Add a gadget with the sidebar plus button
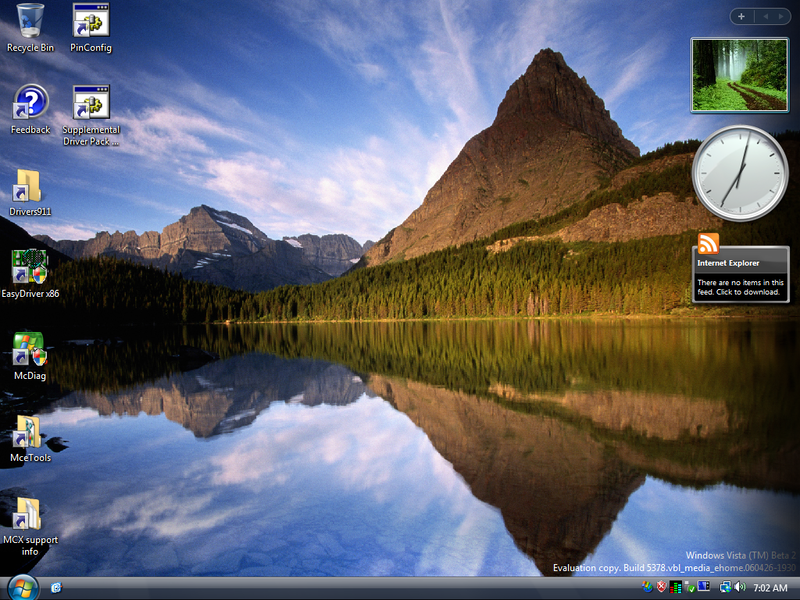 pos(741,16)
